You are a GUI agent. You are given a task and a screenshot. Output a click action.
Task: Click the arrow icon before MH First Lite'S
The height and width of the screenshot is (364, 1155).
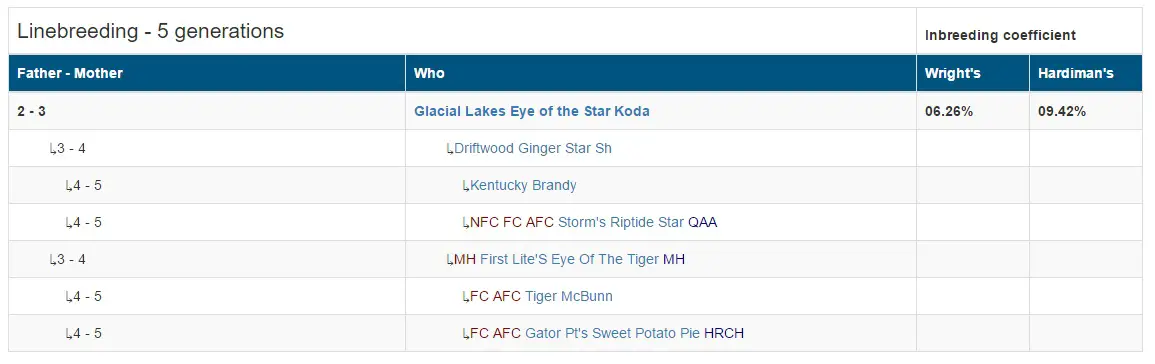coord(450,260)
